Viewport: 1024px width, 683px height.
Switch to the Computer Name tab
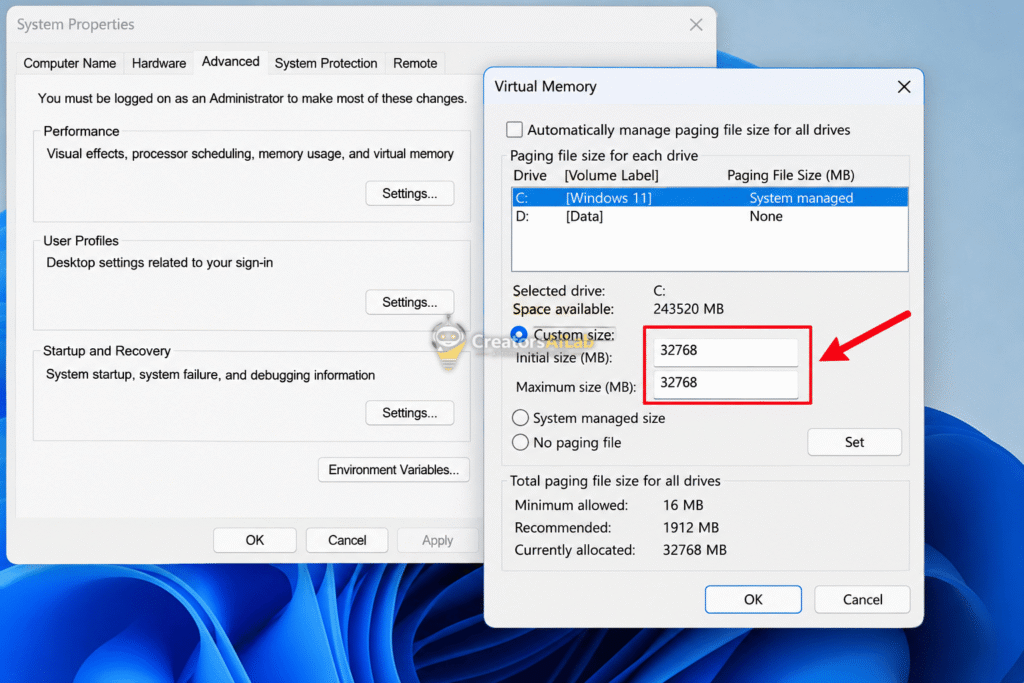pos(70,63)
